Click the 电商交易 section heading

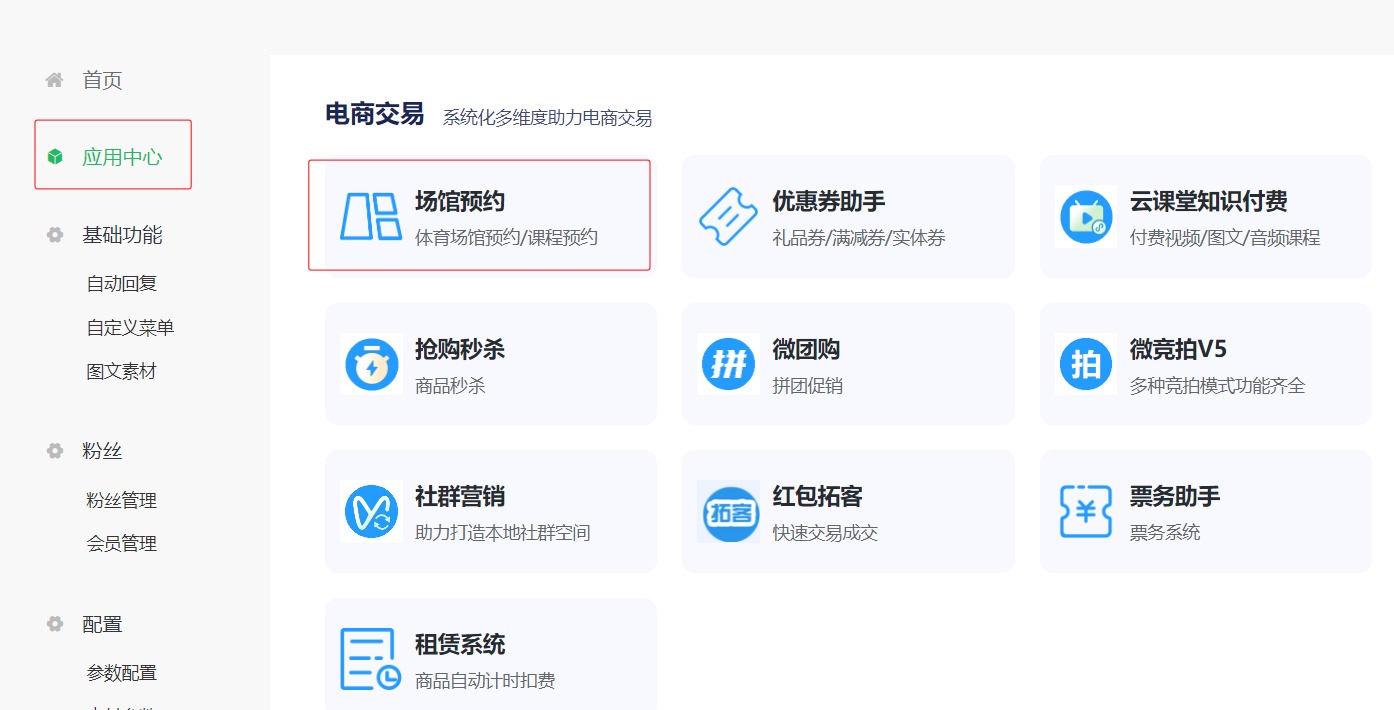click(x=375, y=114)
